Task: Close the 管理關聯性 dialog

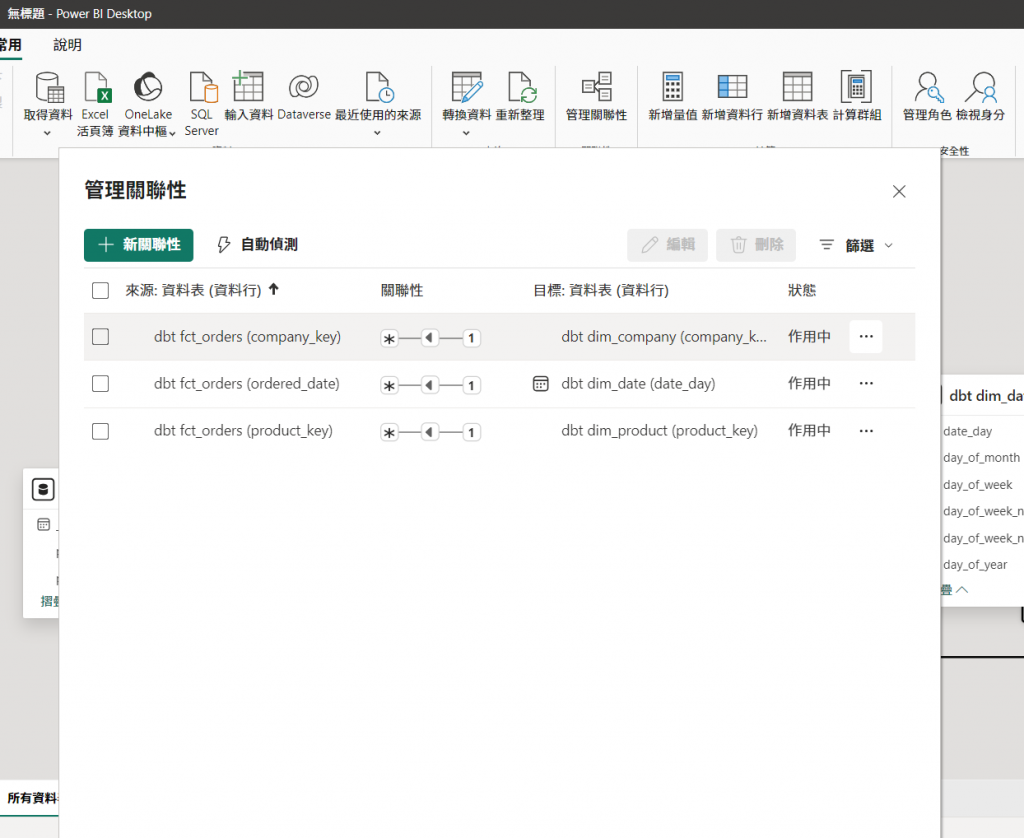Action: click(x=899, y=191)
